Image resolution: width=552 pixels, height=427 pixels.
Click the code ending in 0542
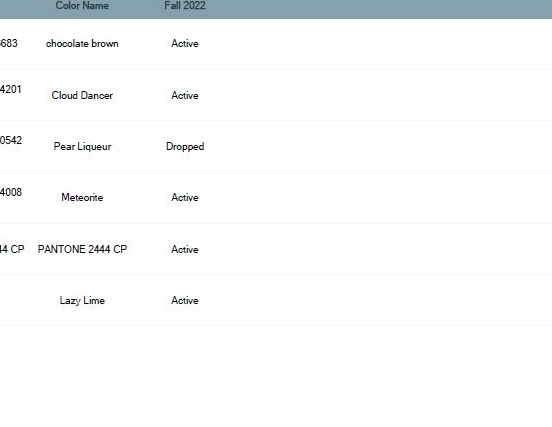point(11,140)
